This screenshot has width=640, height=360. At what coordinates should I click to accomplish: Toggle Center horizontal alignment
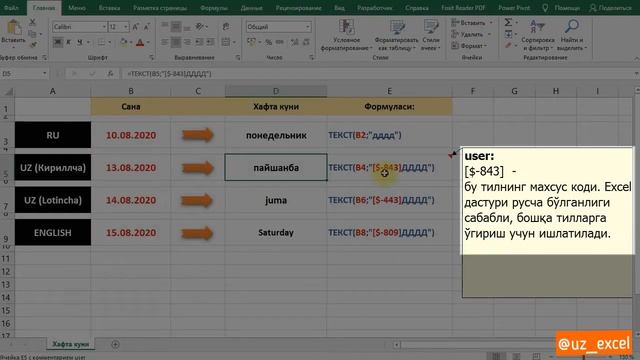(176, 42)
